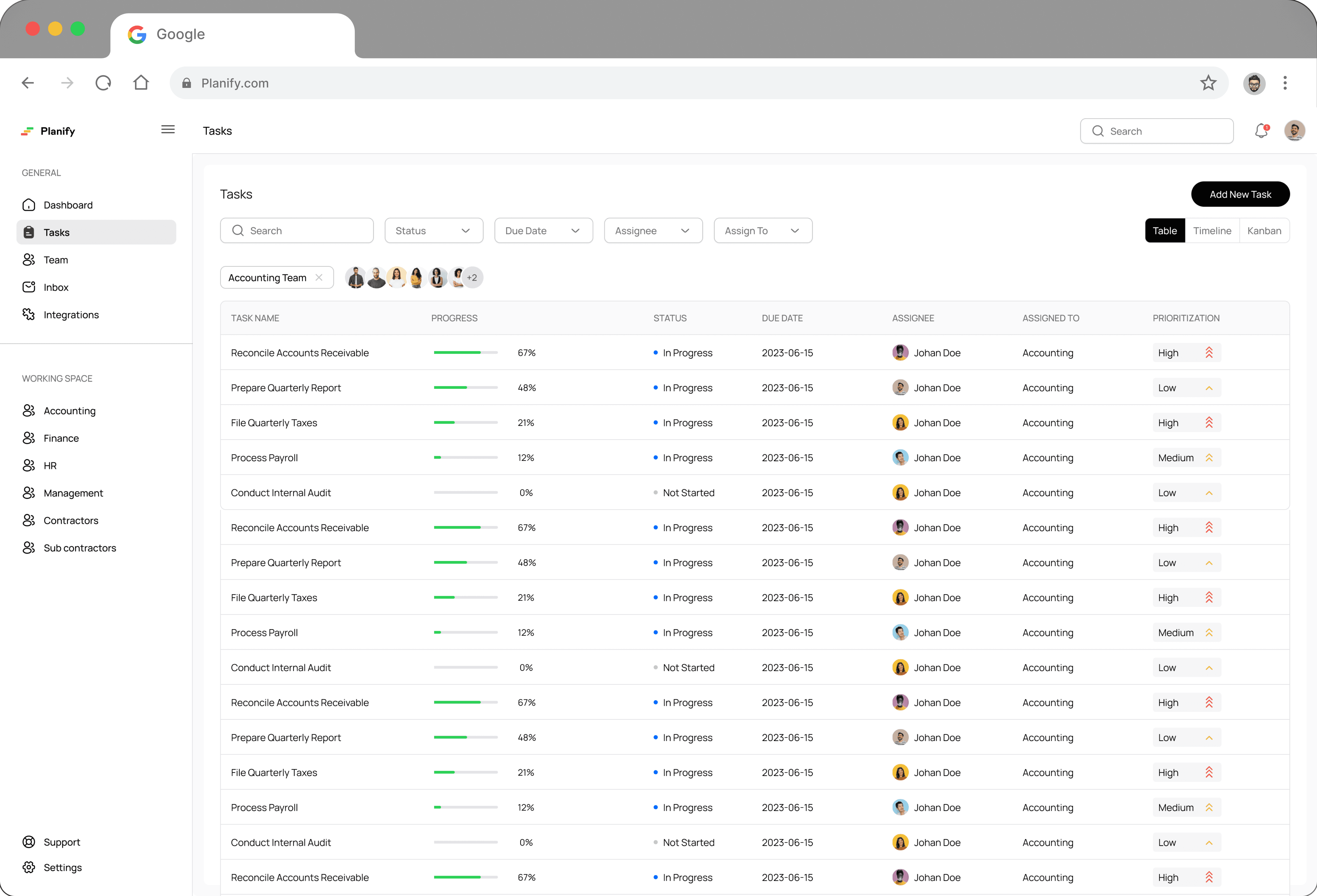Open the Due Date dropdown
This screenshot has width=1317, height=896.
tap(543, 231)
